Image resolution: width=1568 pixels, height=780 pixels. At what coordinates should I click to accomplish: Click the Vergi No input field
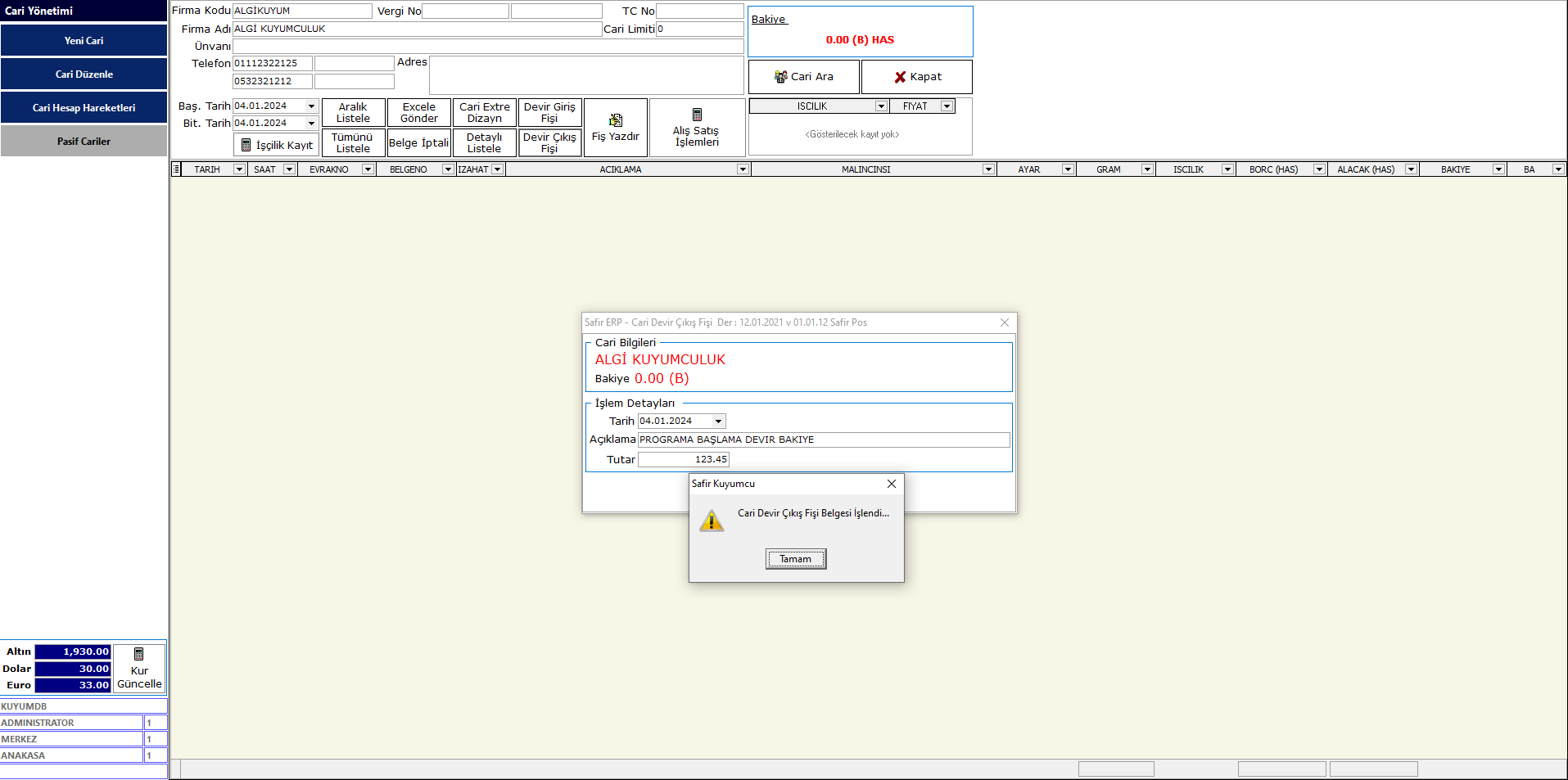tap(466, 11)
